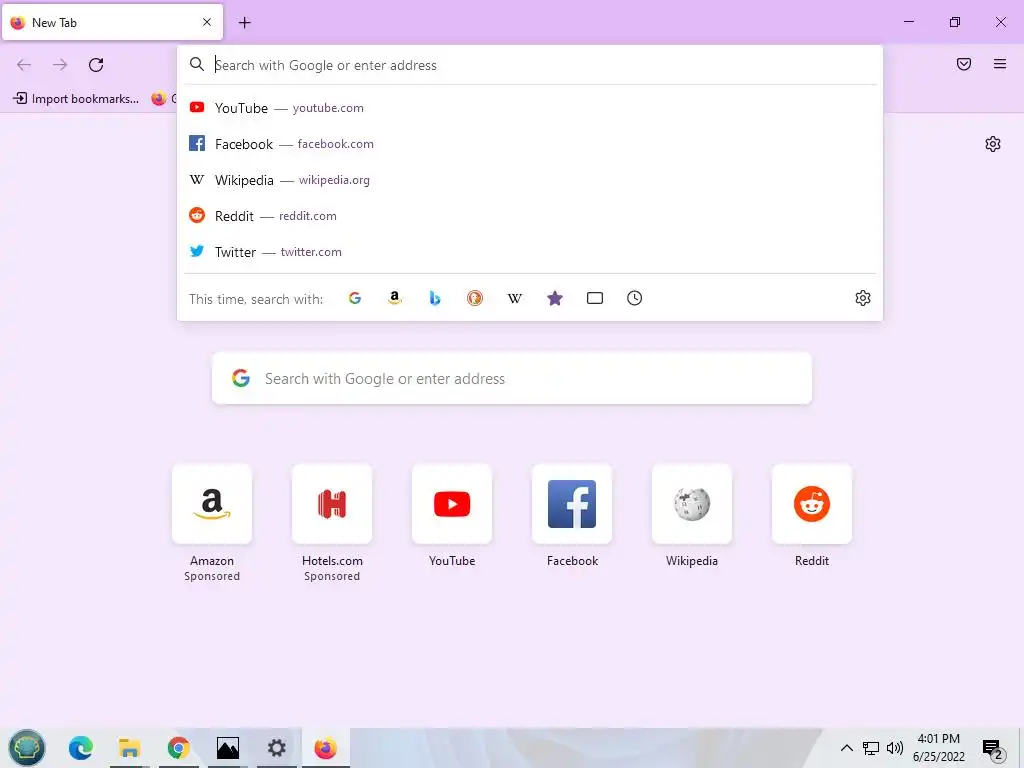
Task: Click the page Google search box
Action: click(x=511, y=378)
